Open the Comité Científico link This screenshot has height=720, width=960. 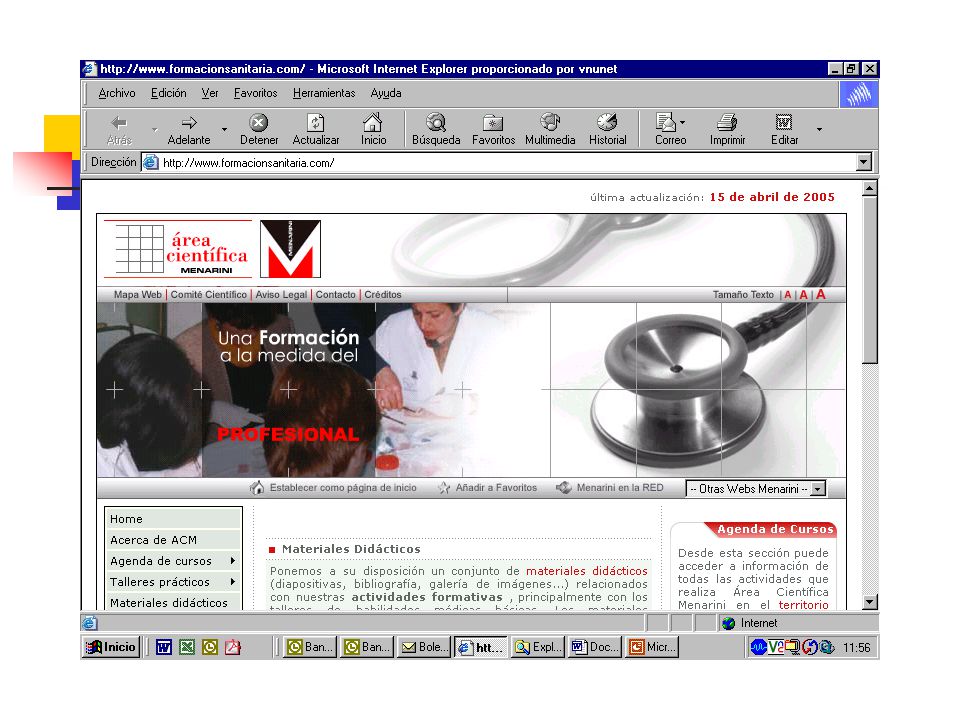point(209,294)
